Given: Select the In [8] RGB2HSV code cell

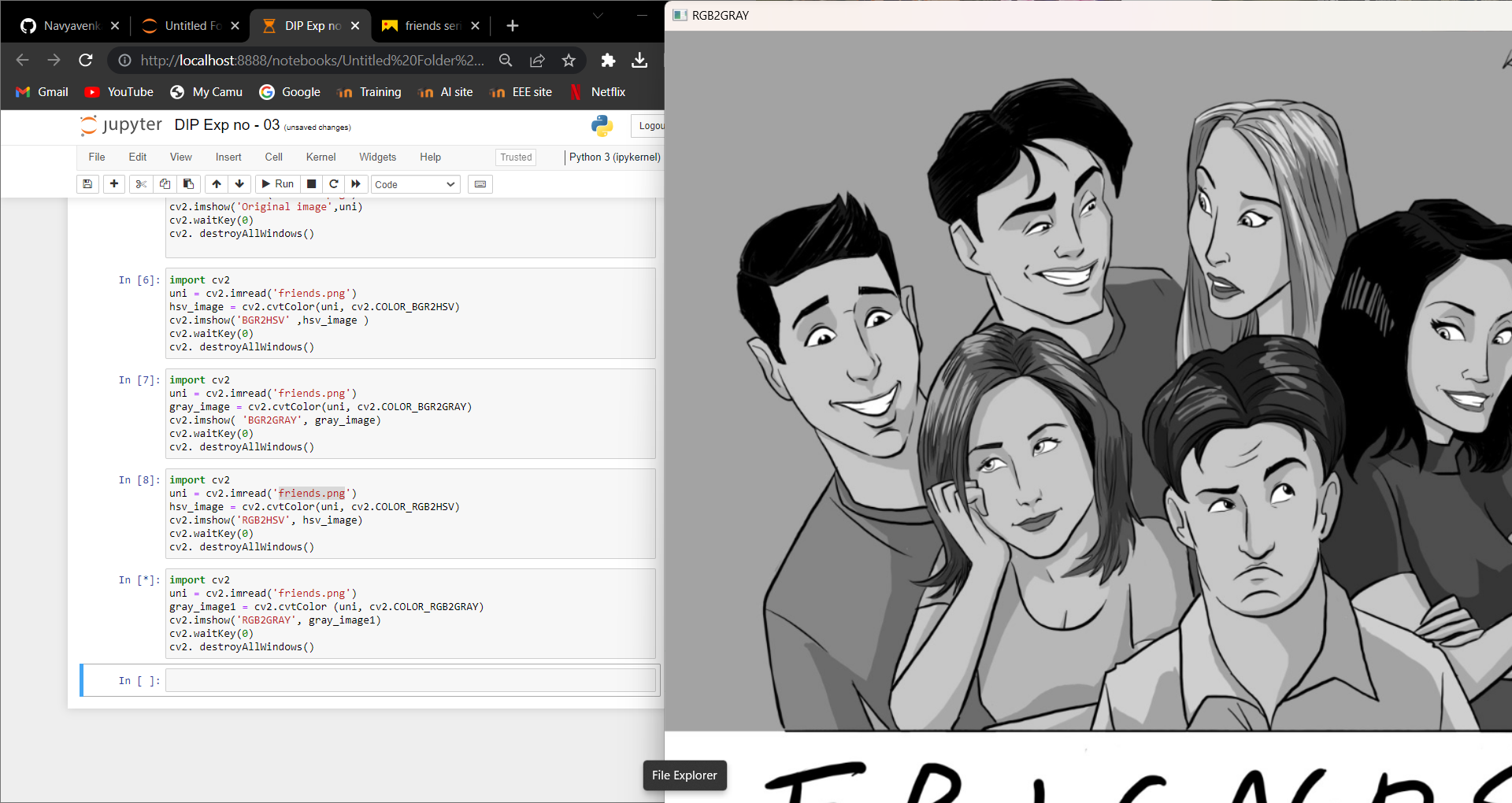Looking at the screenshot, I should (x=410, y=513).
